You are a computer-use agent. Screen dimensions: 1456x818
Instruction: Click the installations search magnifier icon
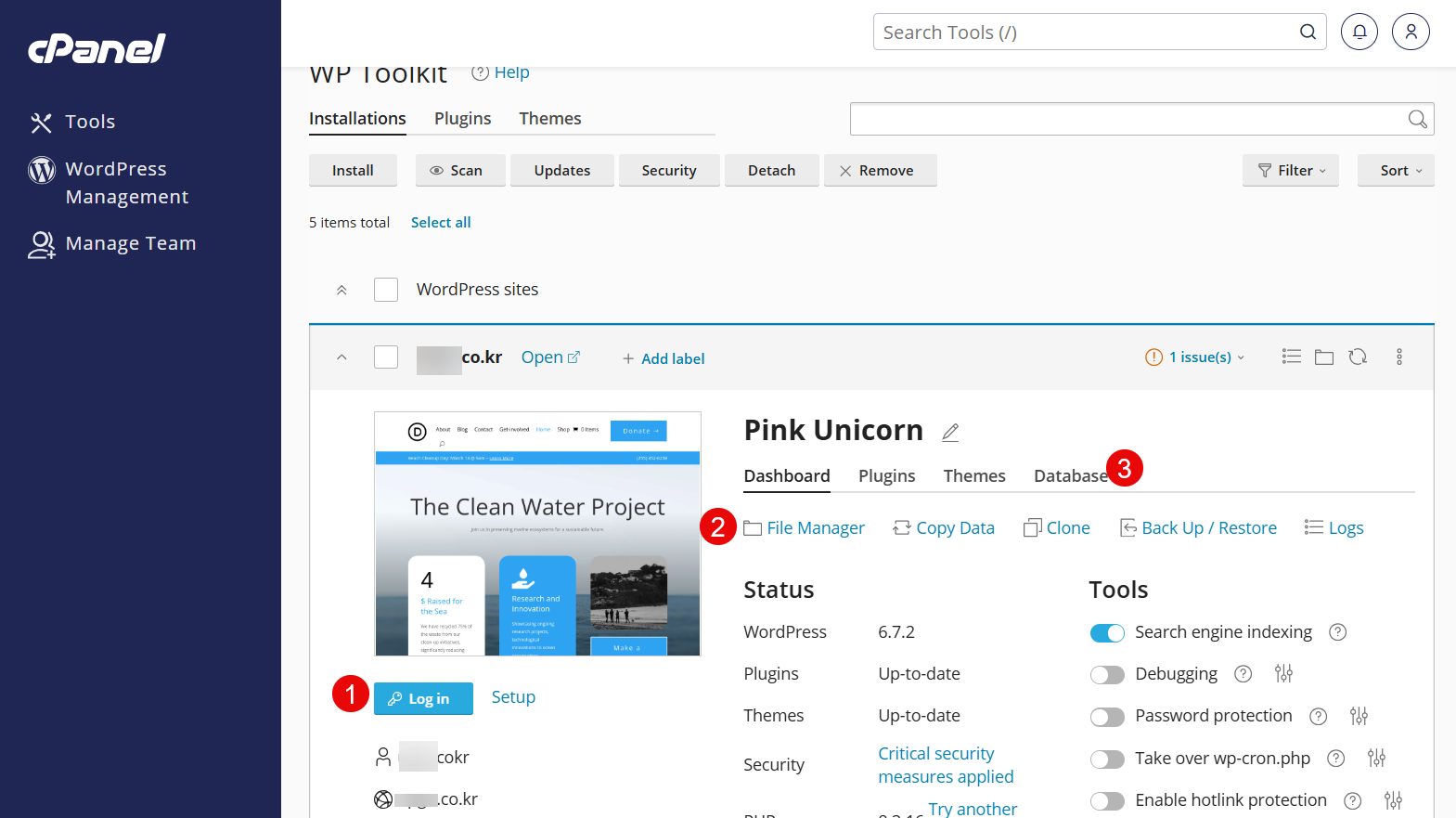(1417, 119)
